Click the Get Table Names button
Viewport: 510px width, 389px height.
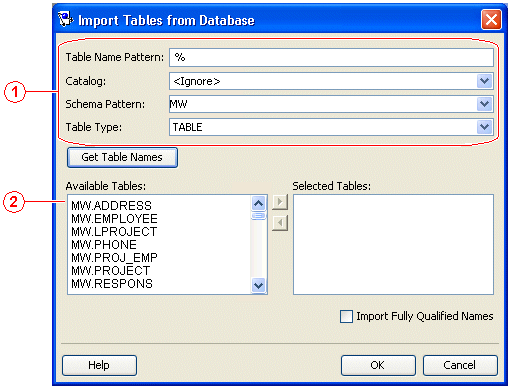point(122,157)
